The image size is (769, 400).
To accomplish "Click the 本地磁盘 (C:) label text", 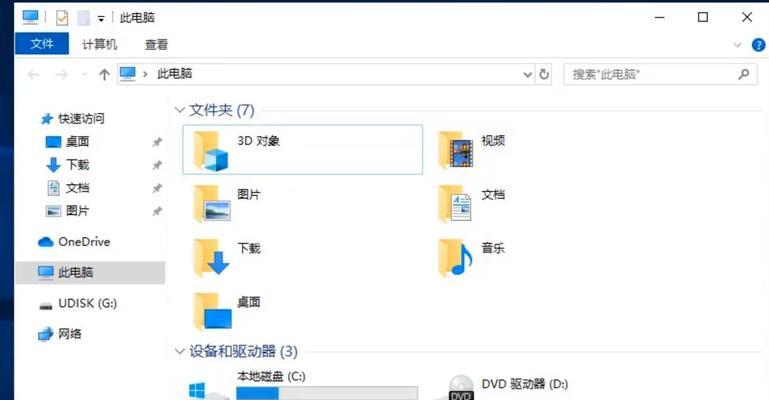I will click(x=271, y=376).
